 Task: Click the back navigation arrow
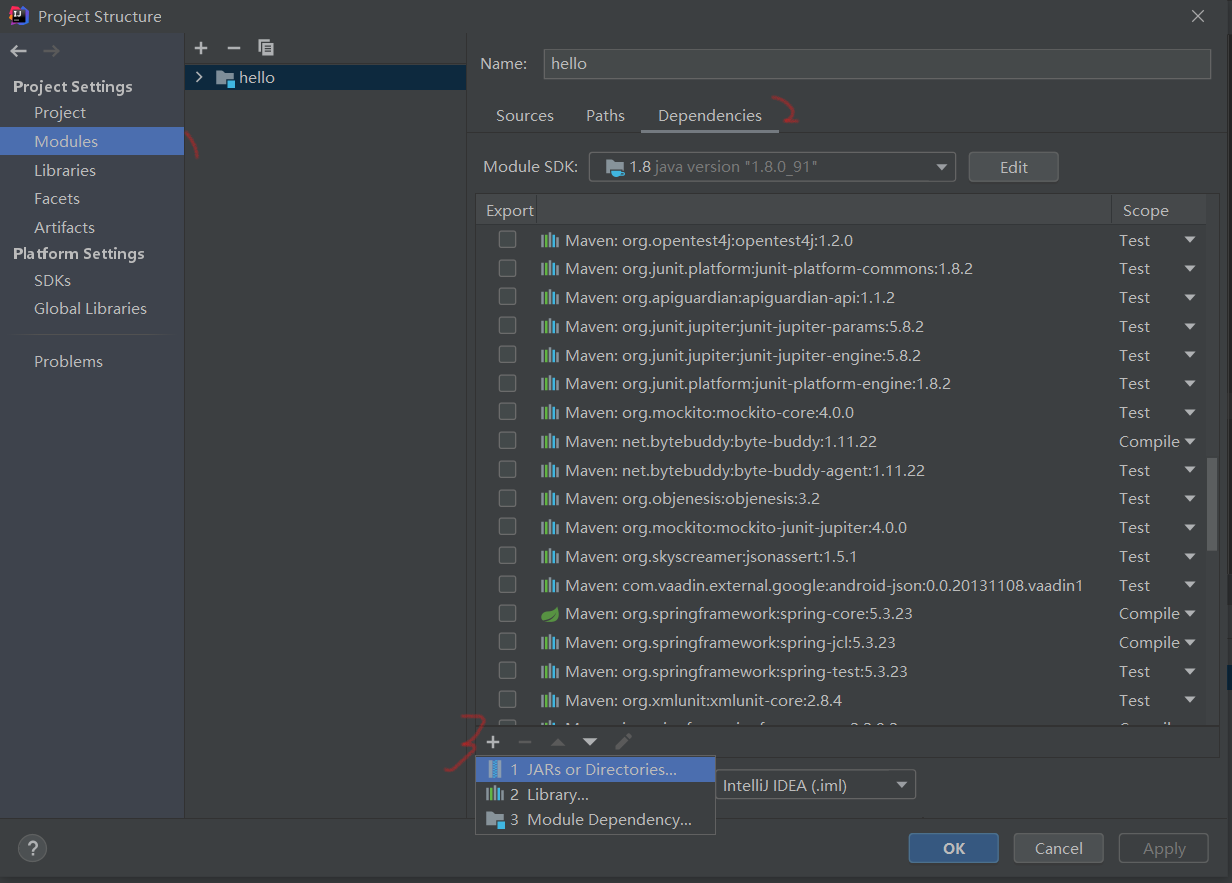(19, 51)
